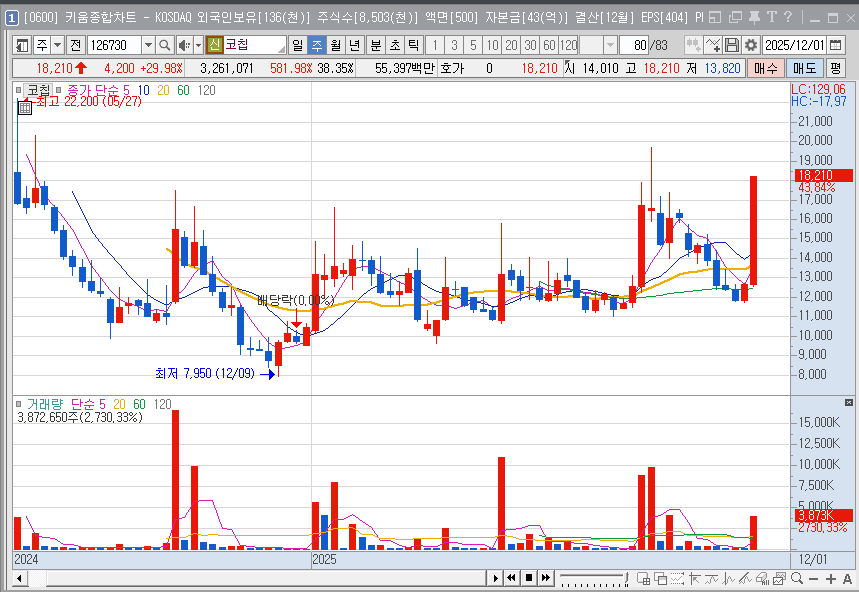Select 월 monthly period
This screenshot has width=859, height=592.
pos(336,45)
